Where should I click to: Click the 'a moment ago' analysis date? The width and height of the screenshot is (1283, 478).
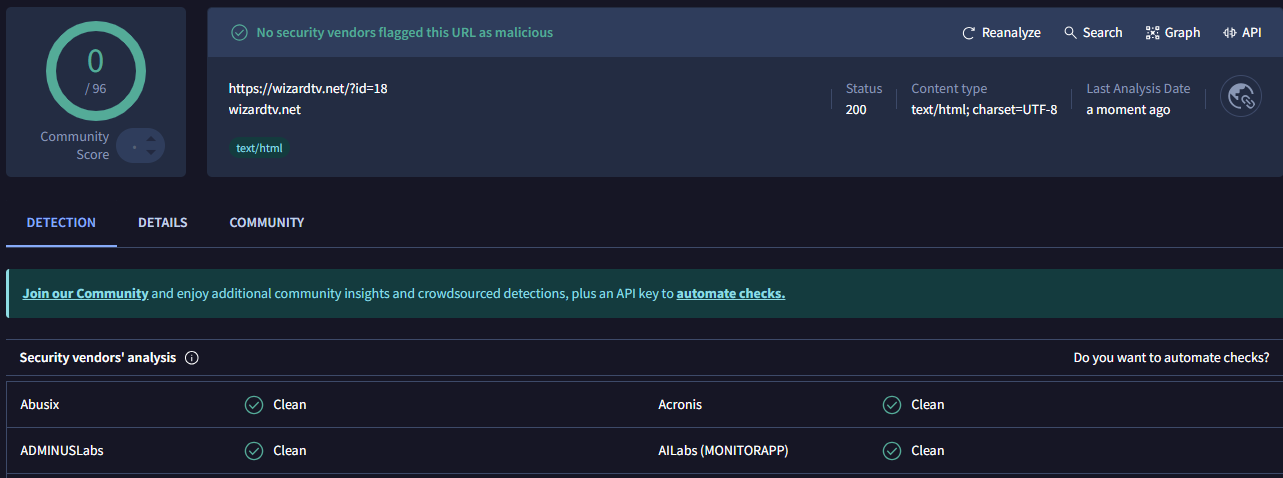(x=1128, y=110)
